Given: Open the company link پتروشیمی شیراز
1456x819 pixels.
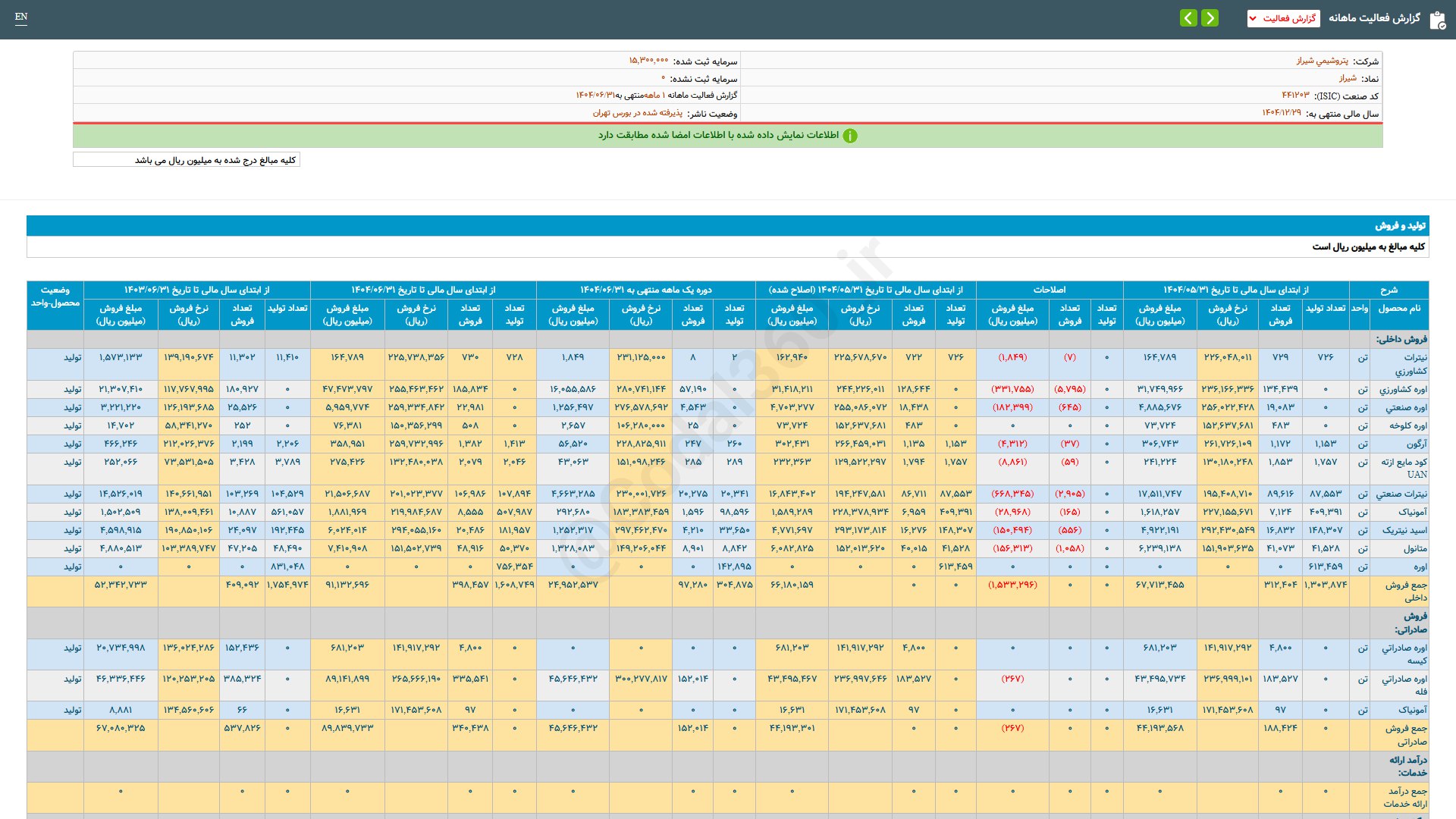Looking at the screenshot, I should [x=1322, y=61].
